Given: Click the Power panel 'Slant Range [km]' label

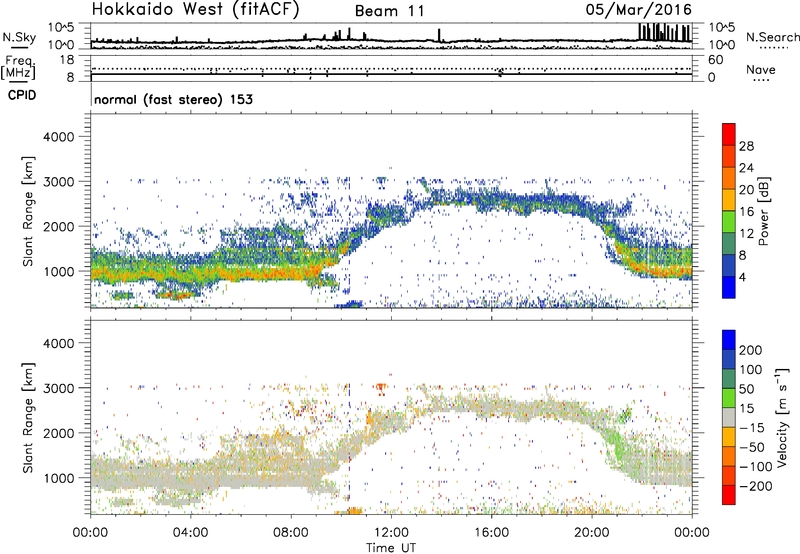Looking at the screenshot, I should click(x=28, y=211).
